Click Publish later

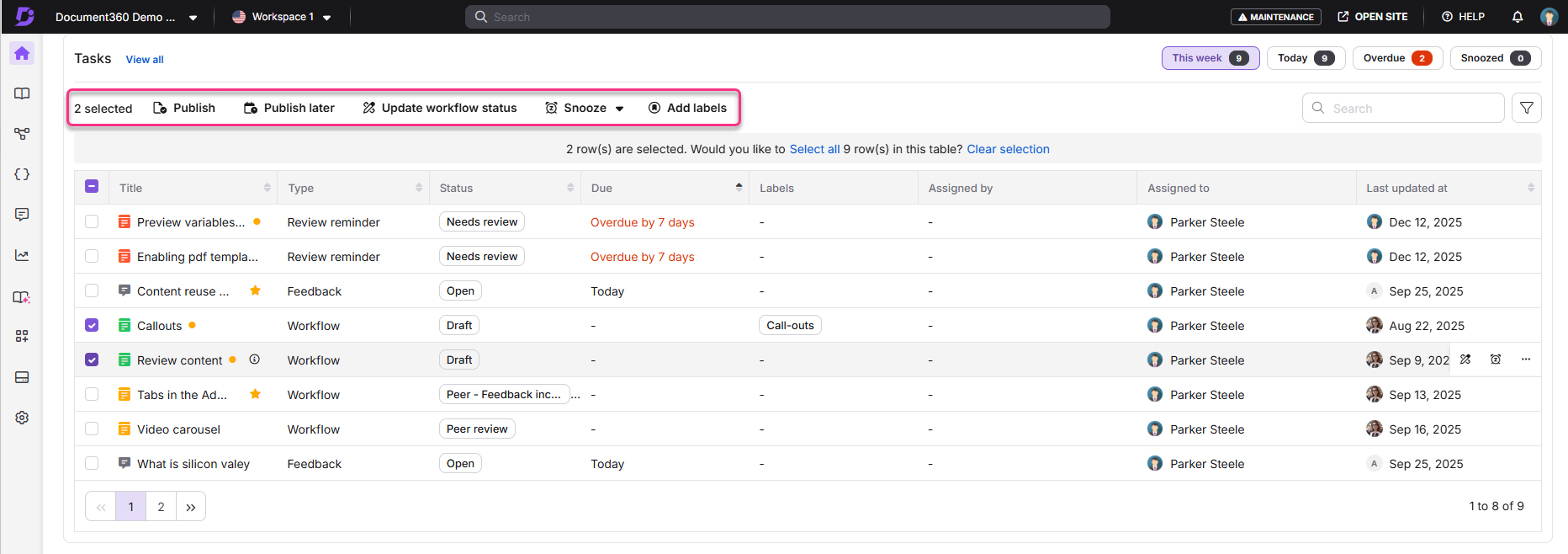(x=289, y=108)
